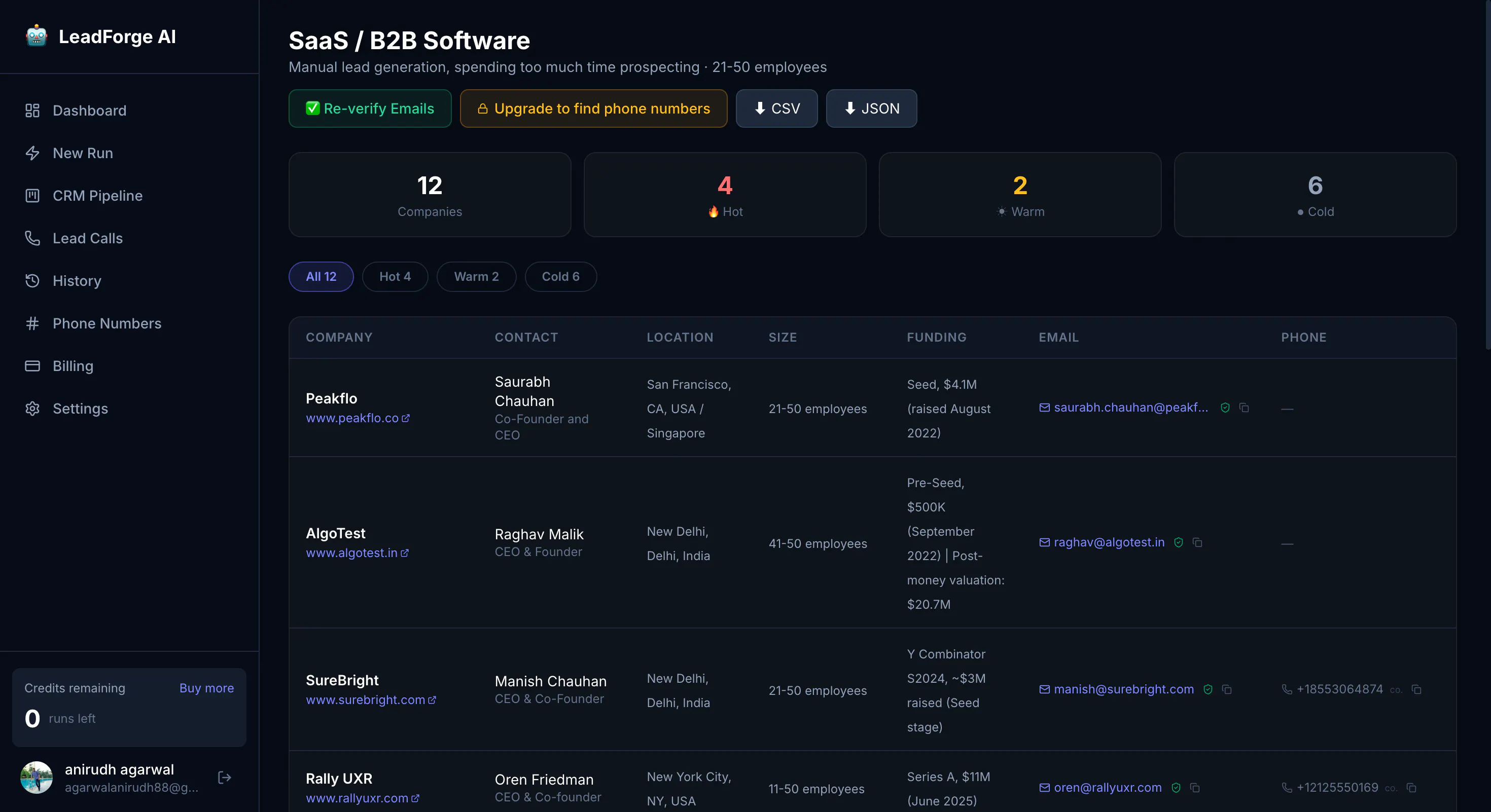Click verified shield icon on Rally UXR email

point(1176,788)
